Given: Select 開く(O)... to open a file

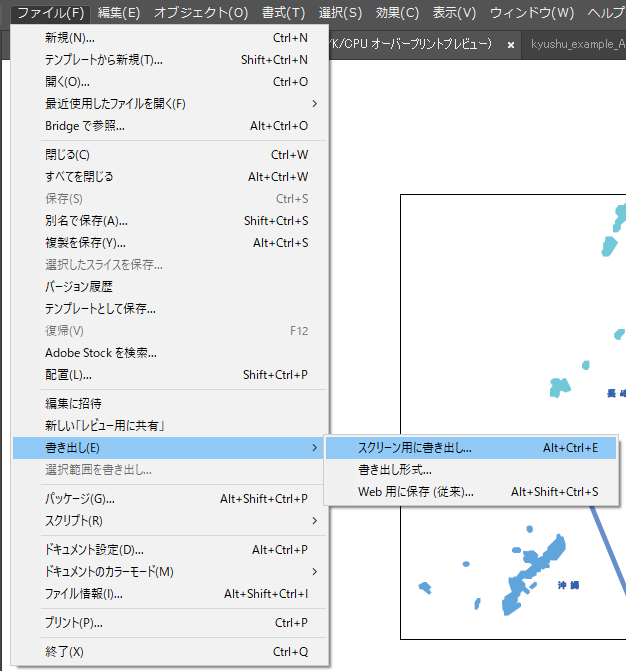Looking at the screenshot, I should (67, 82).
